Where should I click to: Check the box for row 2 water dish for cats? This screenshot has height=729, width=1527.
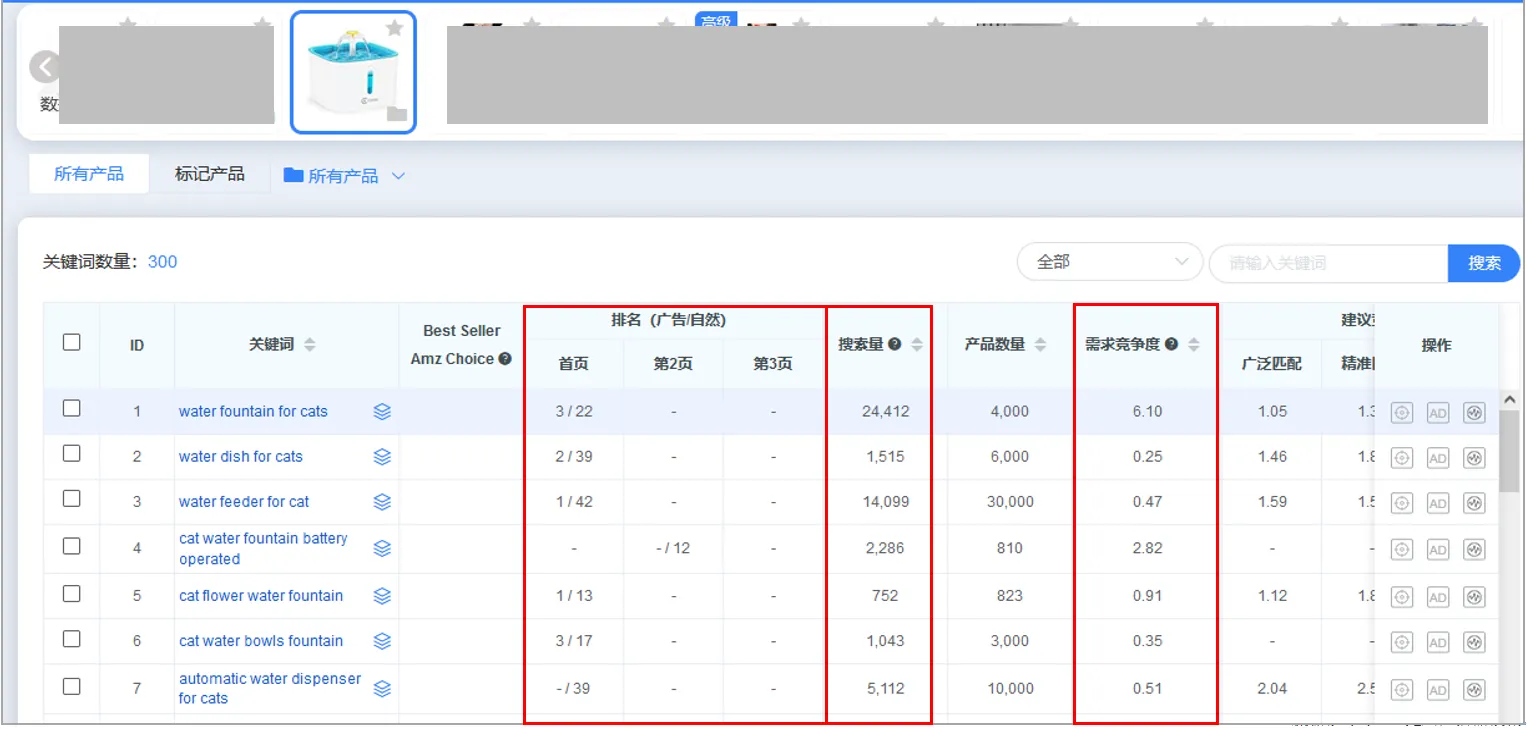[71, 453]
